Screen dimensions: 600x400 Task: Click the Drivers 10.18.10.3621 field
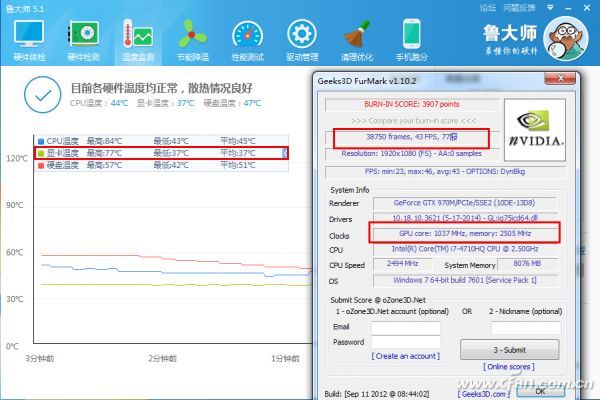[465, 218]
